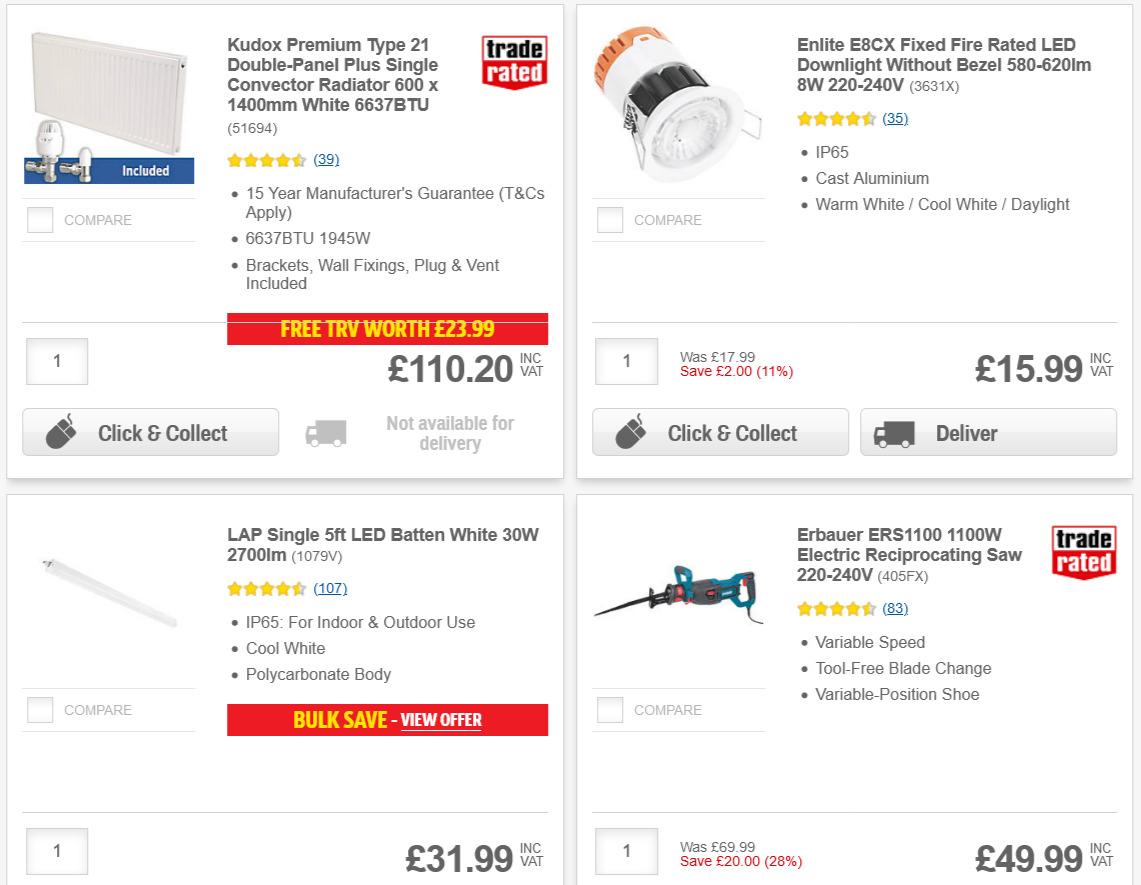
Task: Click the mouse icon on downlight's Click & Collect
Action: click(x=631, y=432)
